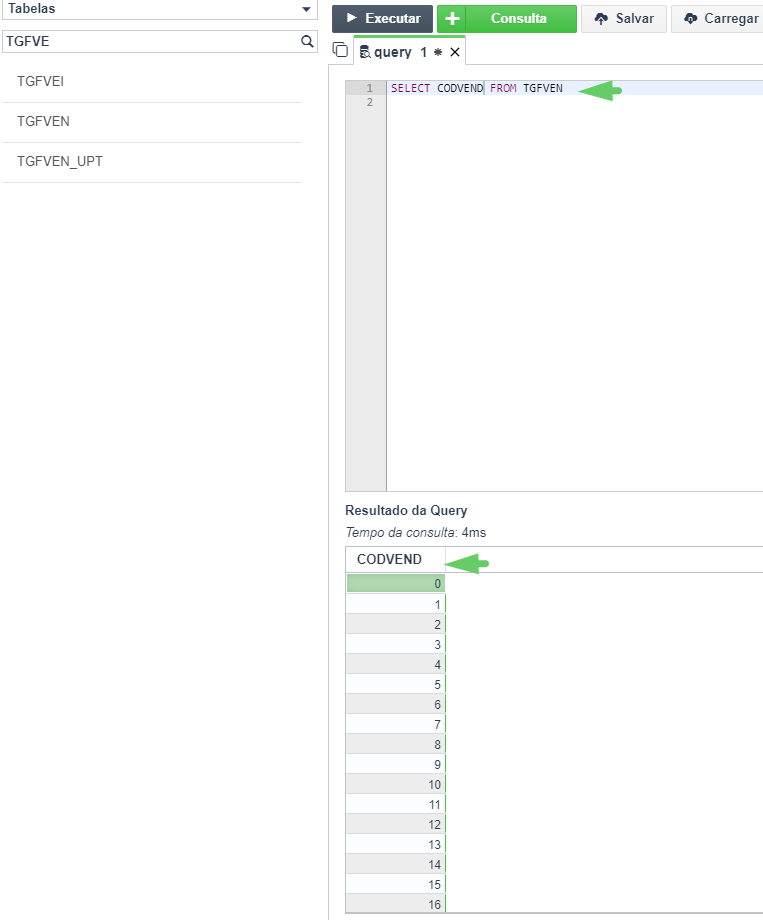This screenshot has height=920, width=763.
Task: Select result cell with value 10
Action: click(396, 784)
